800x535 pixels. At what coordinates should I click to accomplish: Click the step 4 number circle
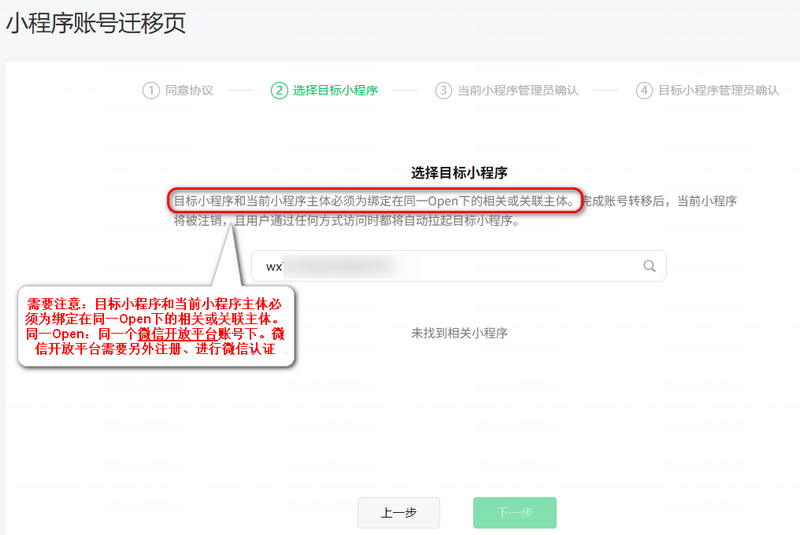645,90
